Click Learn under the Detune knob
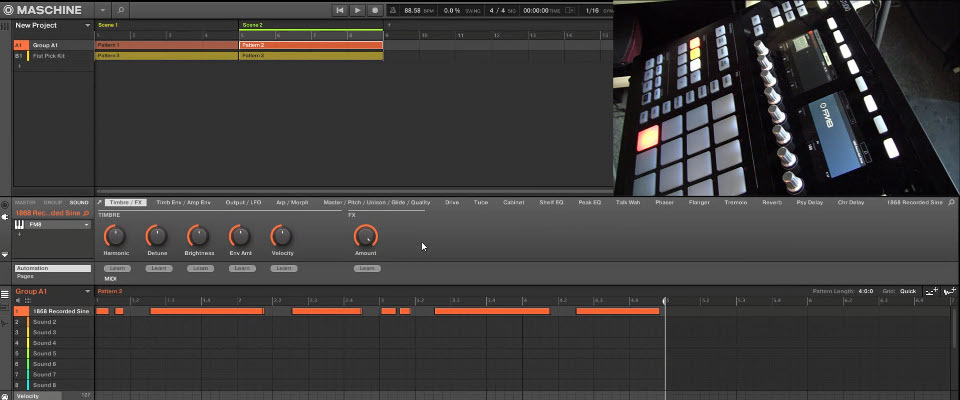Image resolution: width=960 pixels, height=400 pixels. point(159,268)
